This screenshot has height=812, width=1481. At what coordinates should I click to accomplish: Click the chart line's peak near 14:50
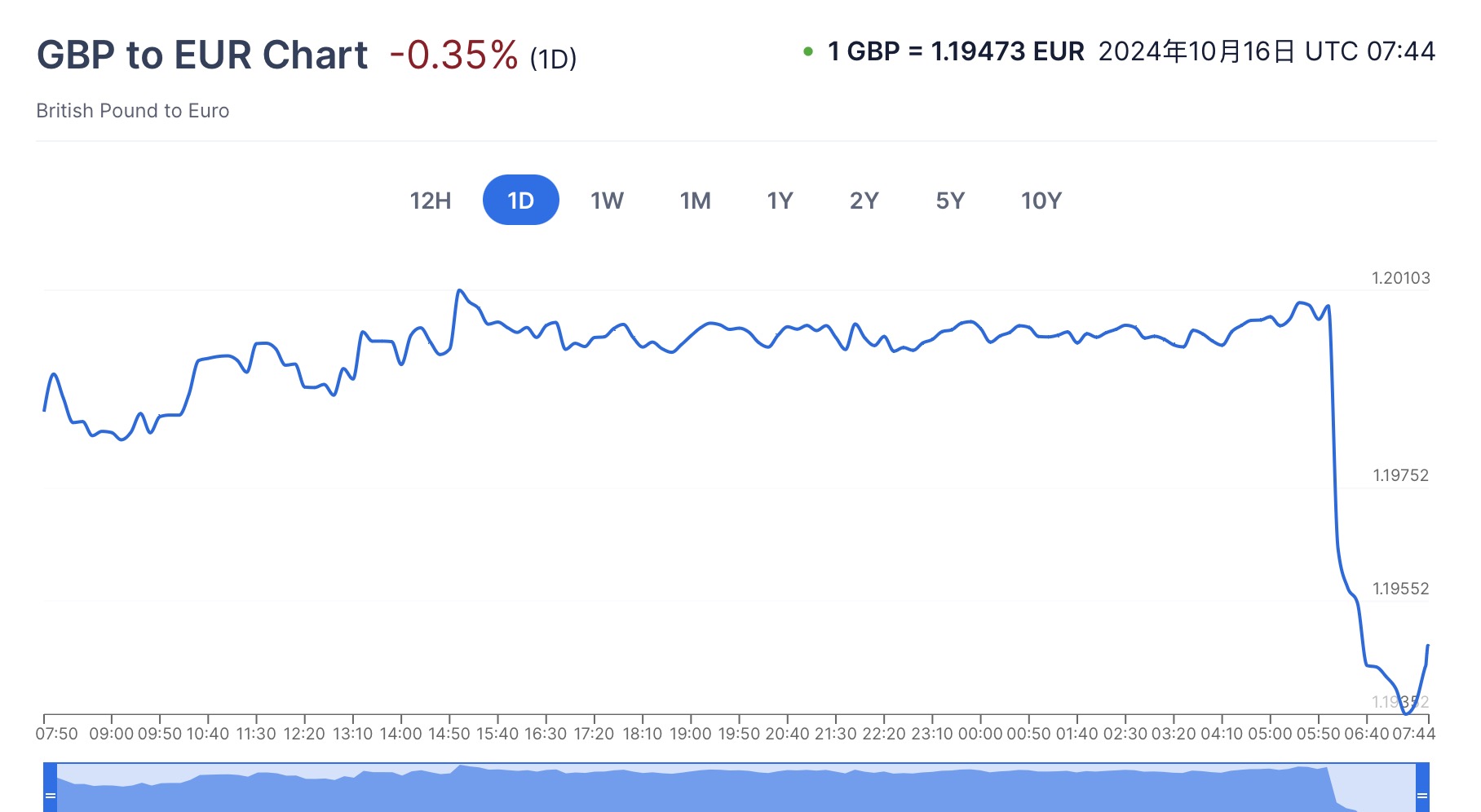pos(460,290)
